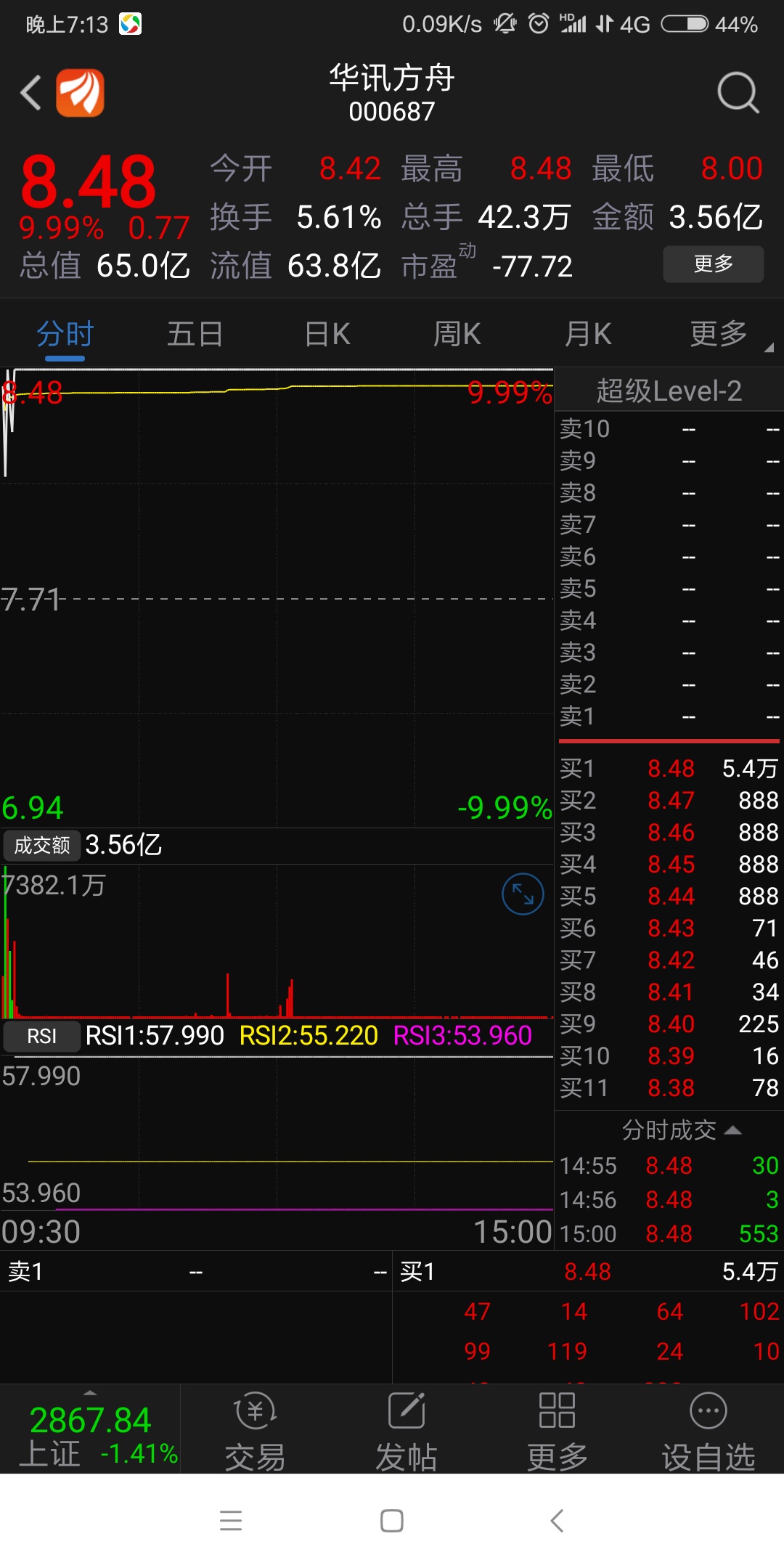The height and width of the screenshot is (1568, 784).
Task: Switch the 成交额 indicator label
Action: coord(42,845)
